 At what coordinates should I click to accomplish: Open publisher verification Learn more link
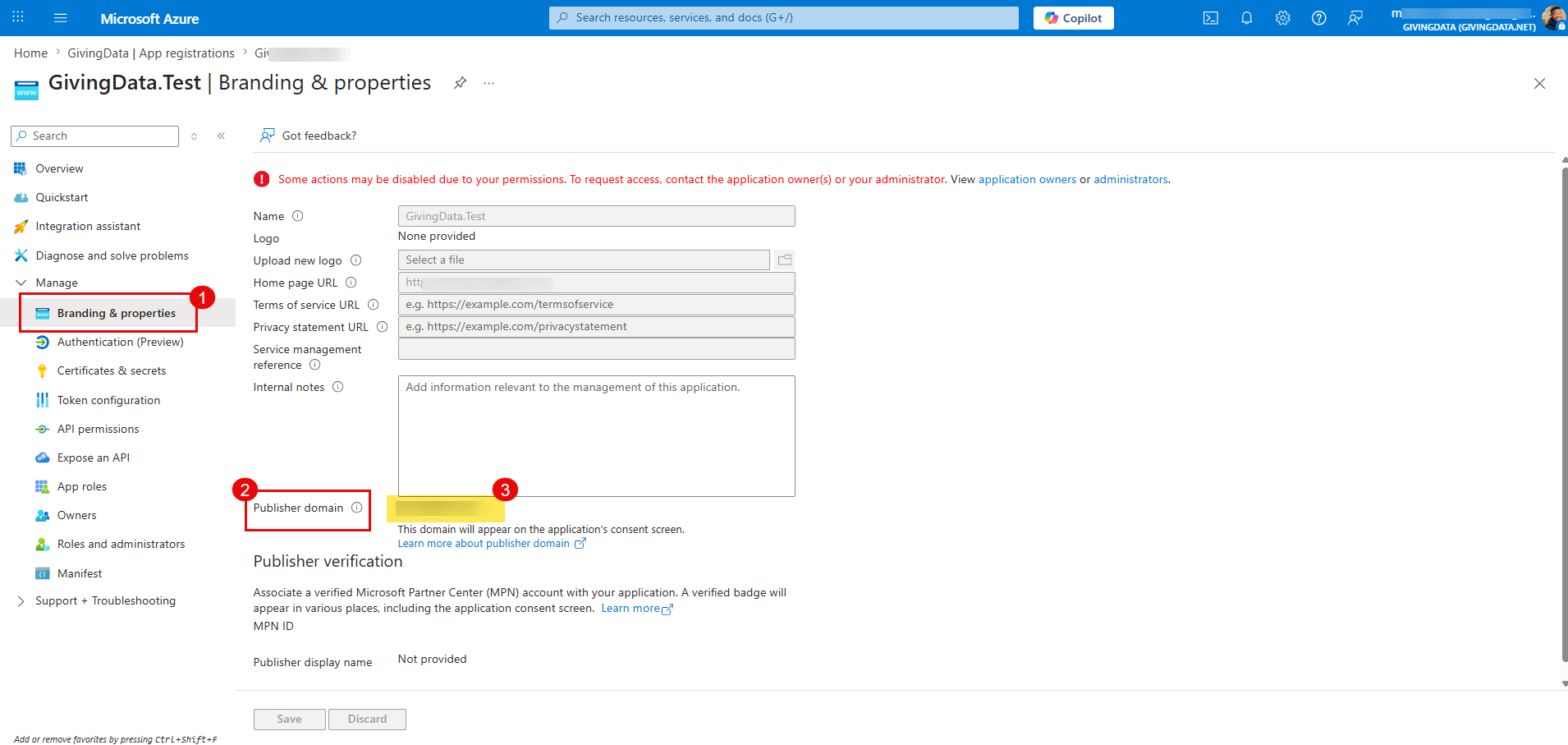coord(637,609)
